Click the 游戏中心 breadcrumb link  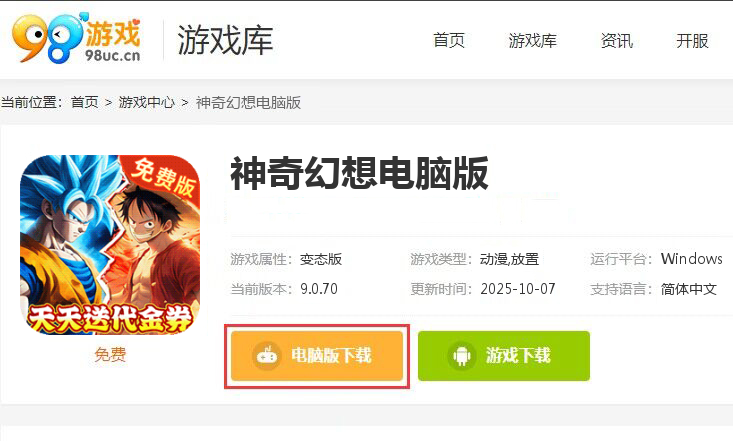[x=147, y=102]
